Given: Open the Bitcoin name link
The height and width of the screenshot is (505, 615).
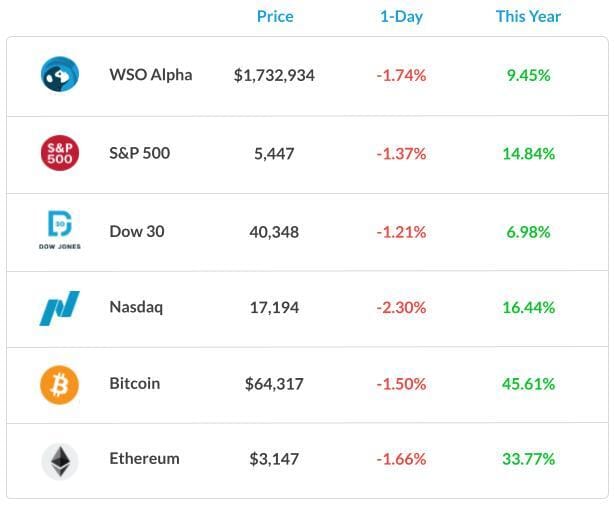Looking at the screenshot, I should coord(135,383).
